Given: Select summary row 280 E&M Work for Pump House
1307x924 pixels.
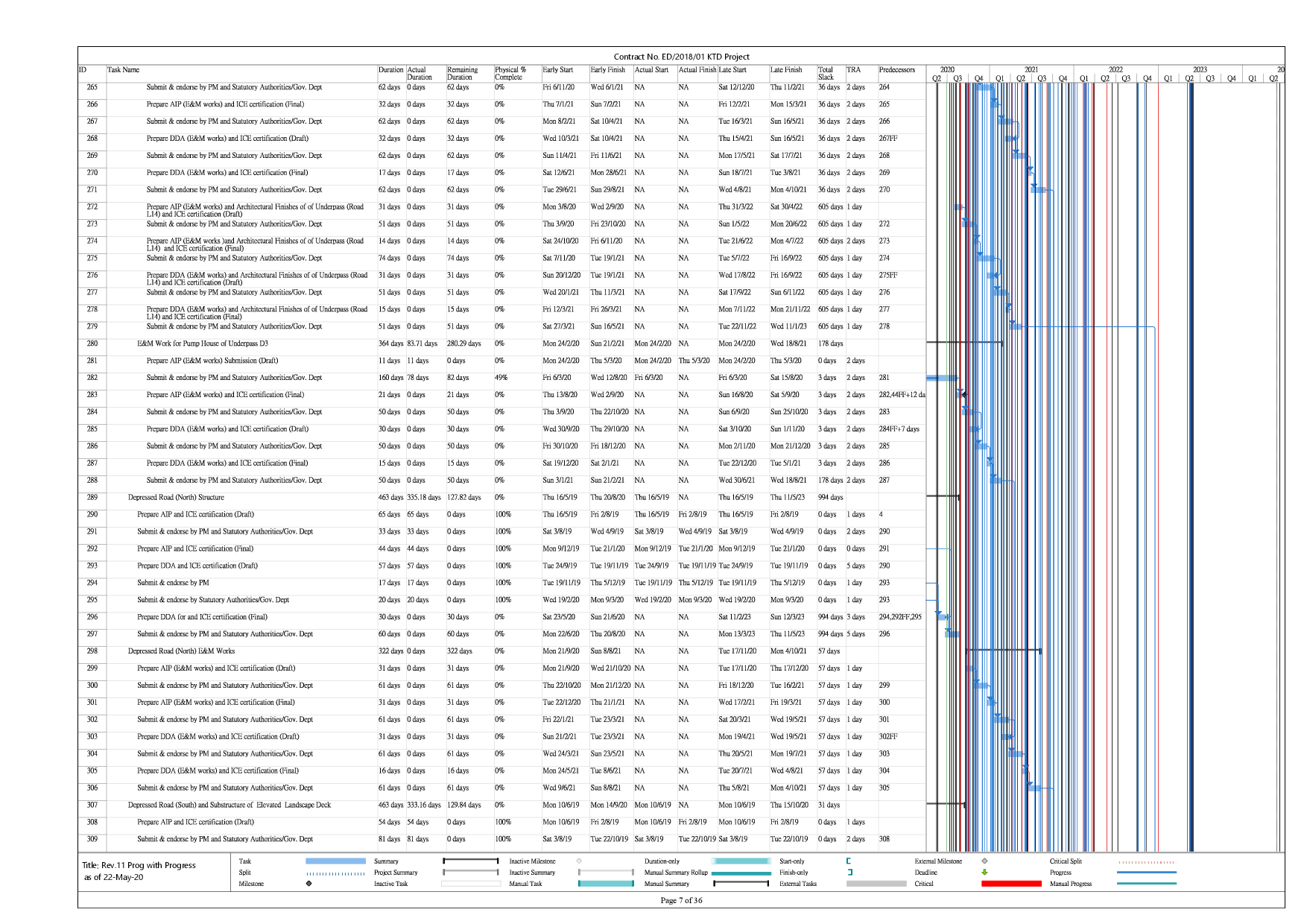Looking at the screenshot, I should 202,344.
